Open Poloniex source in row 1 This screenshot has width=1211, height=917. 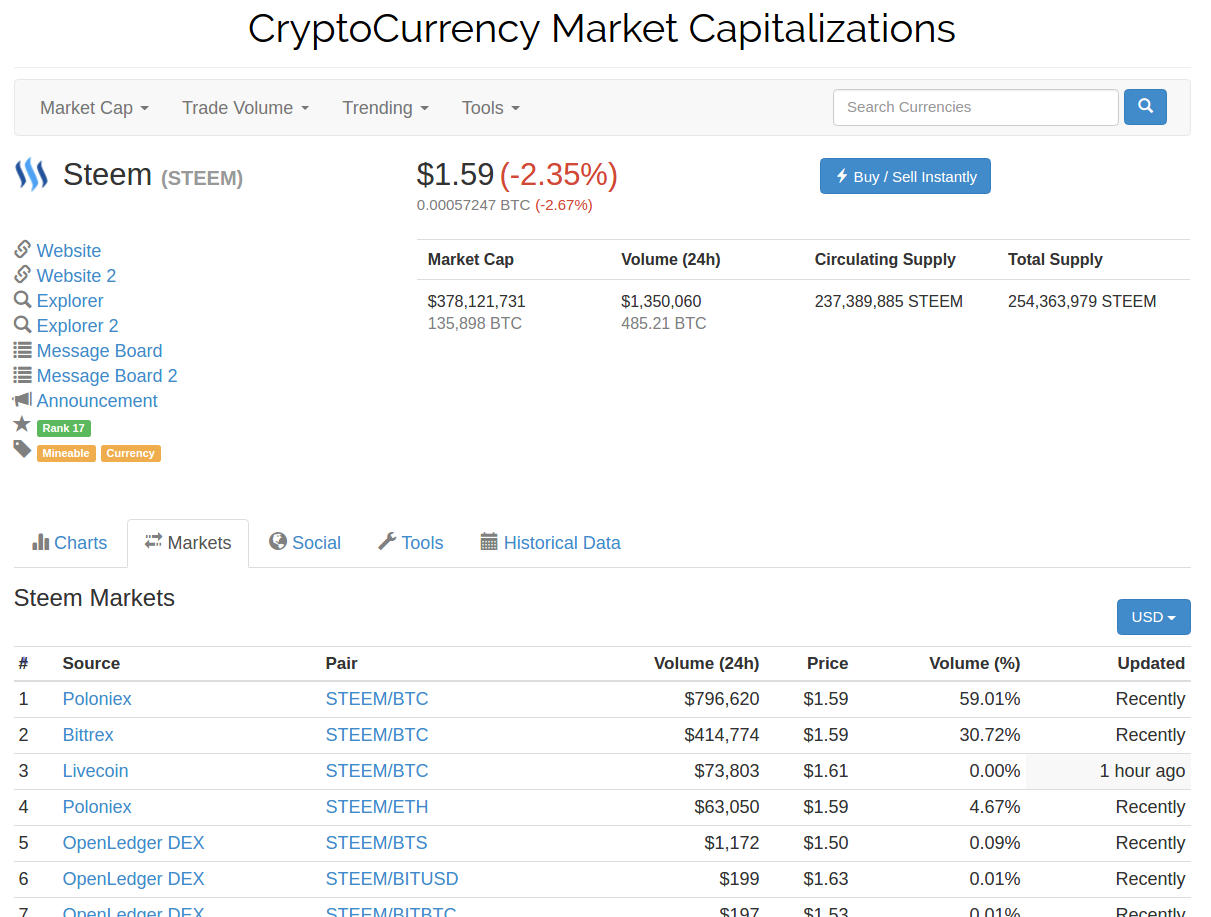(97, 699)
